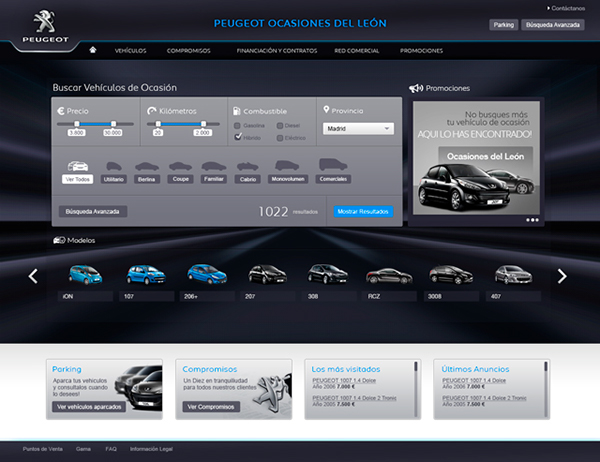Choose the 206+ car model image
600x462 pixels.
207,274
